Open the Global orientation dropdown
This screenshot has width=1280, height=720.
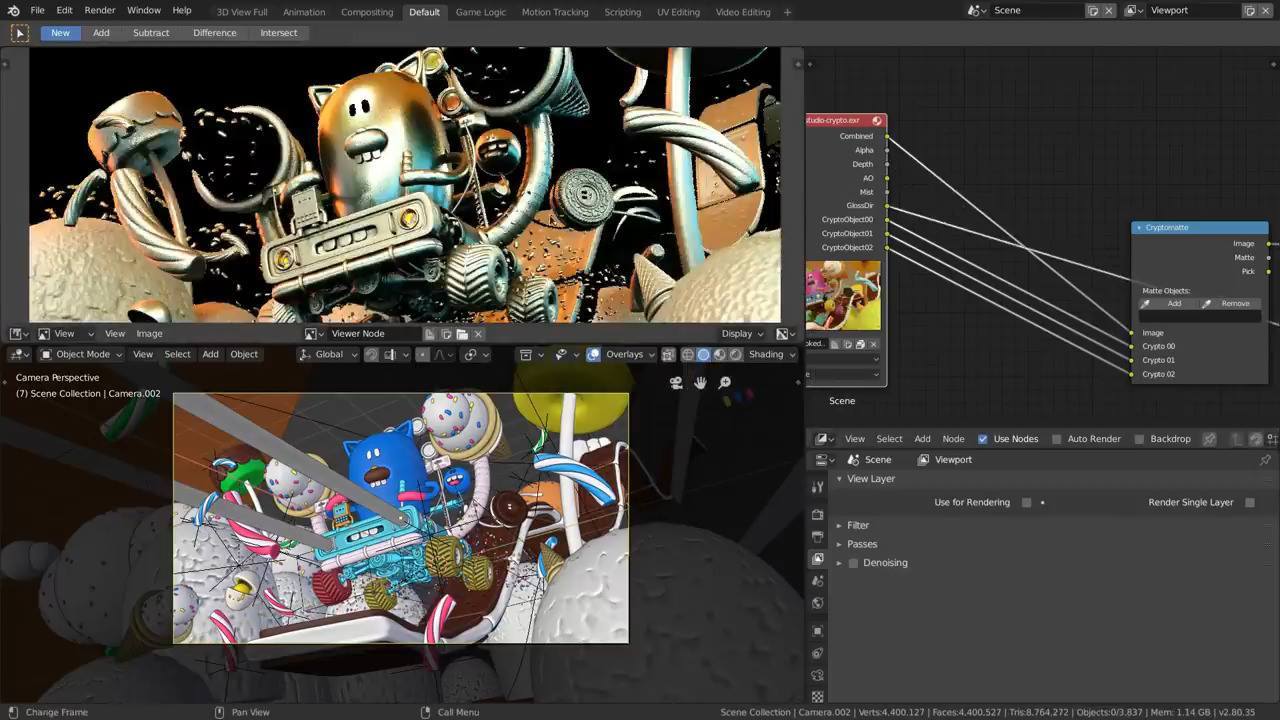coord(329,354)
